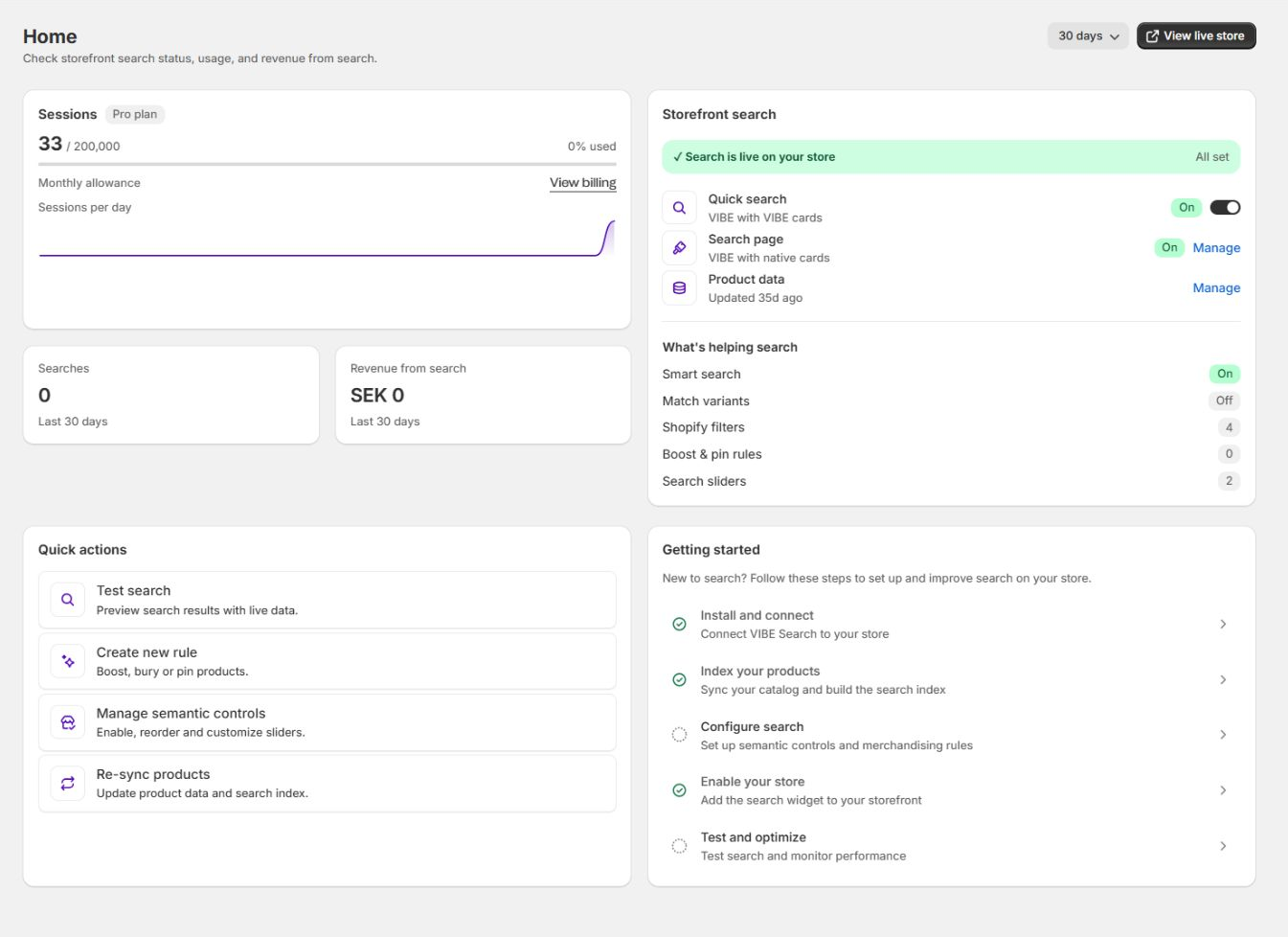Click the Quick search magnifier icon
The height and width of the screenshot is (937, 1288).
point(679,207)
